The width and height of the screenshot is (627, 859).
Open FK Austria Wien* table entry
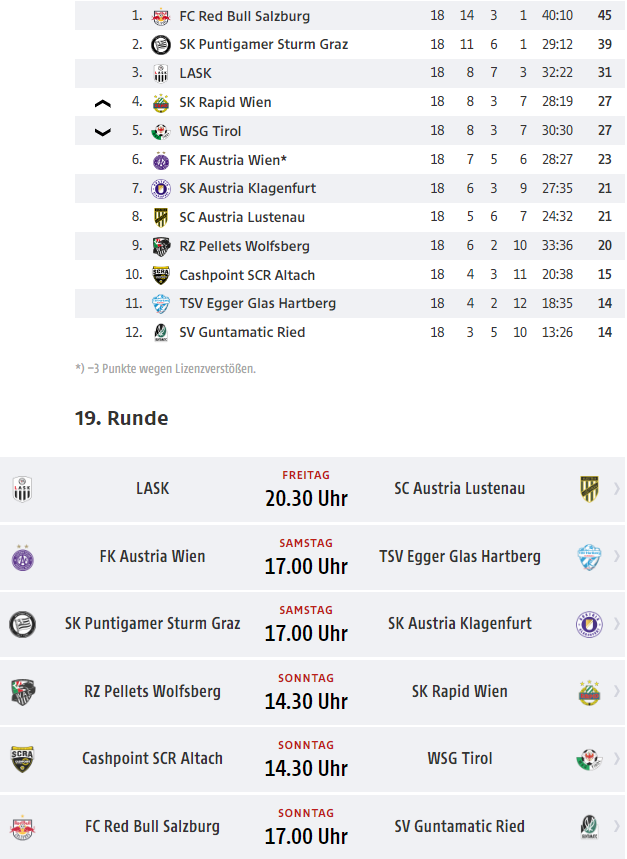[x=350, y=160]
